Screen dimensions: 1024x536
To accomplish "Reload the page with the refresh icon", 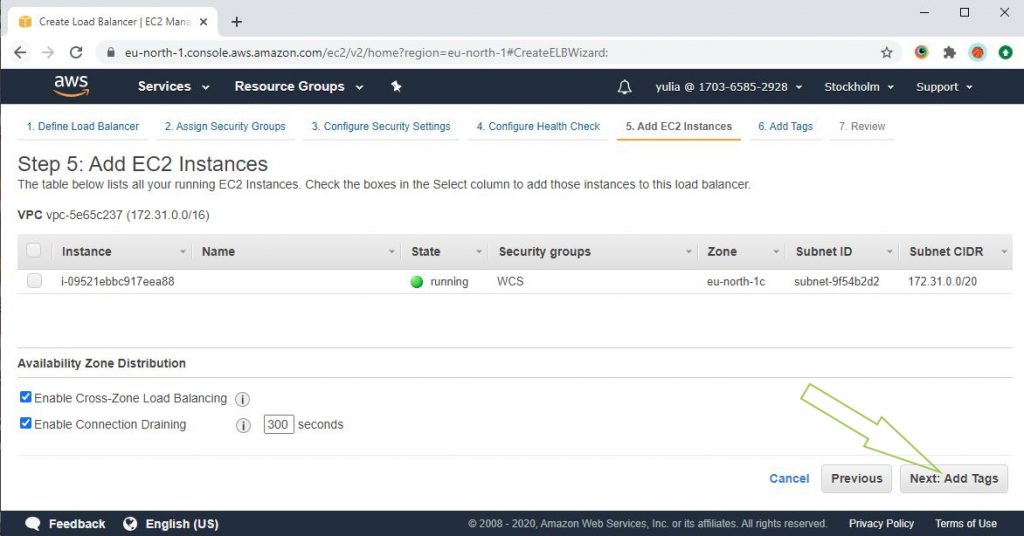I will 76,52.
